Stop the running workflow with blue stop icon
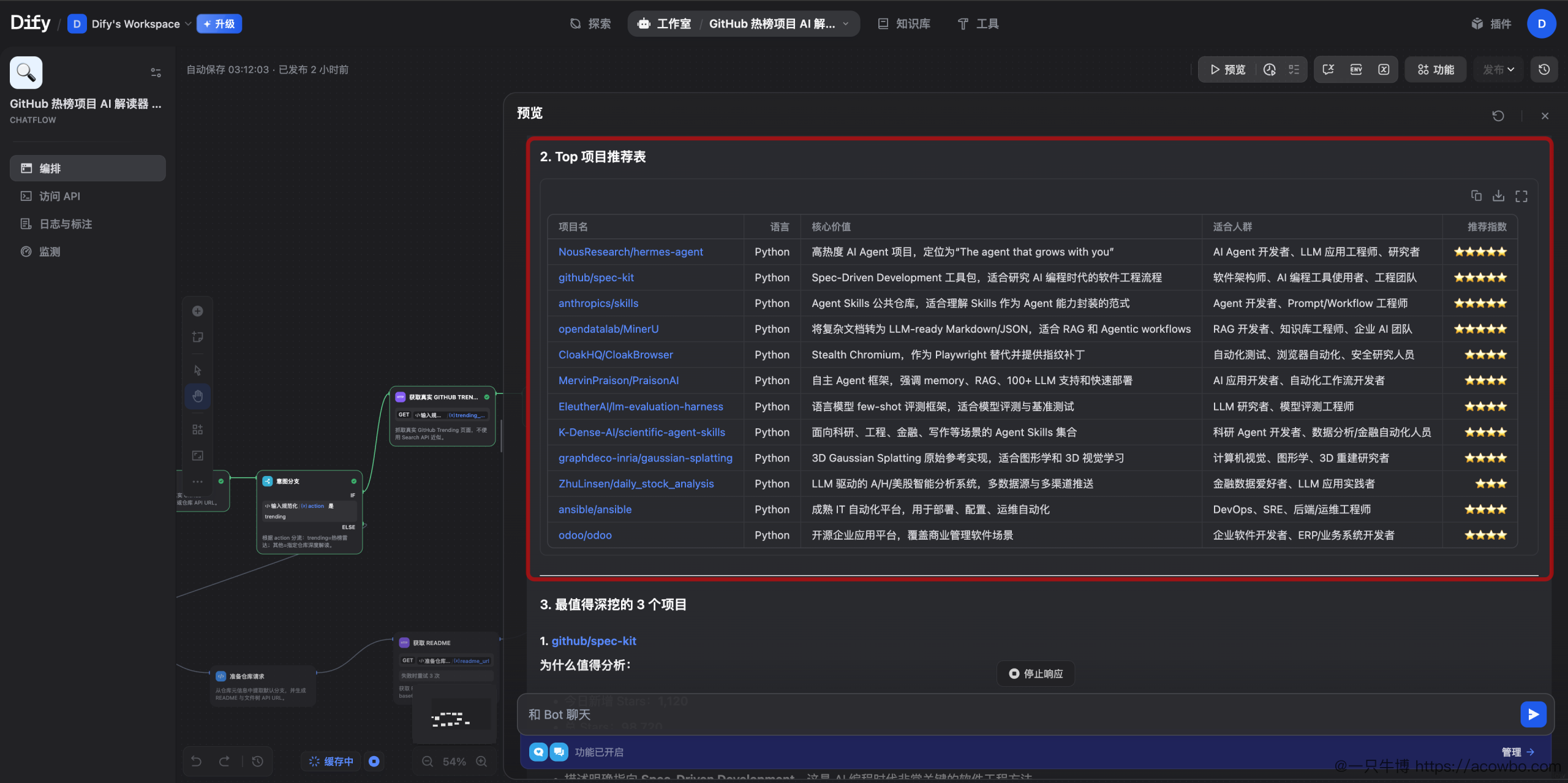This screenshot has width=1568, height=783. coord(374,761)
